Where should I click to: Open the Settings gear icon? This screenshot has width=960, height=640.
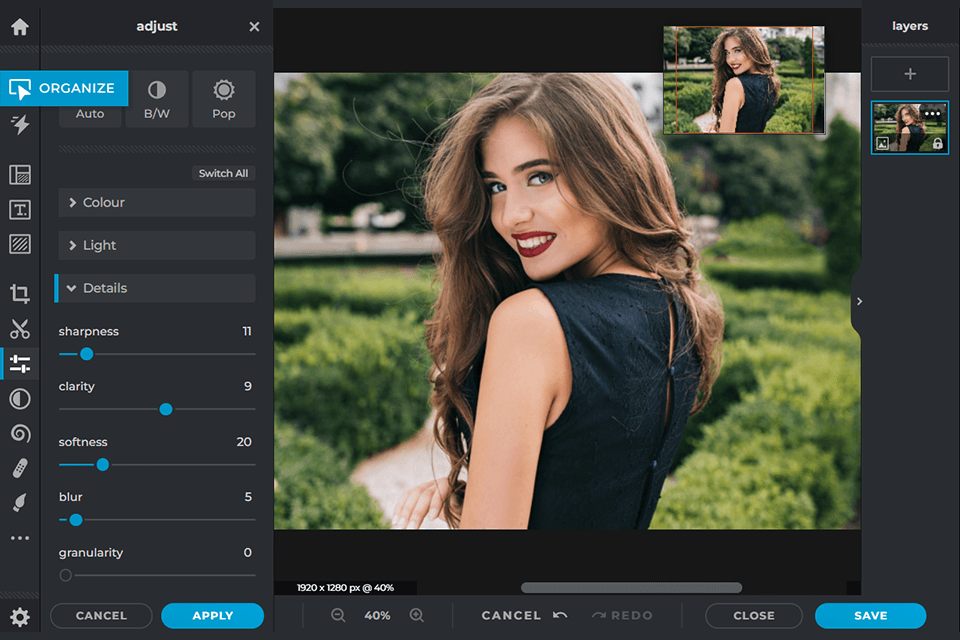[20, 617]
